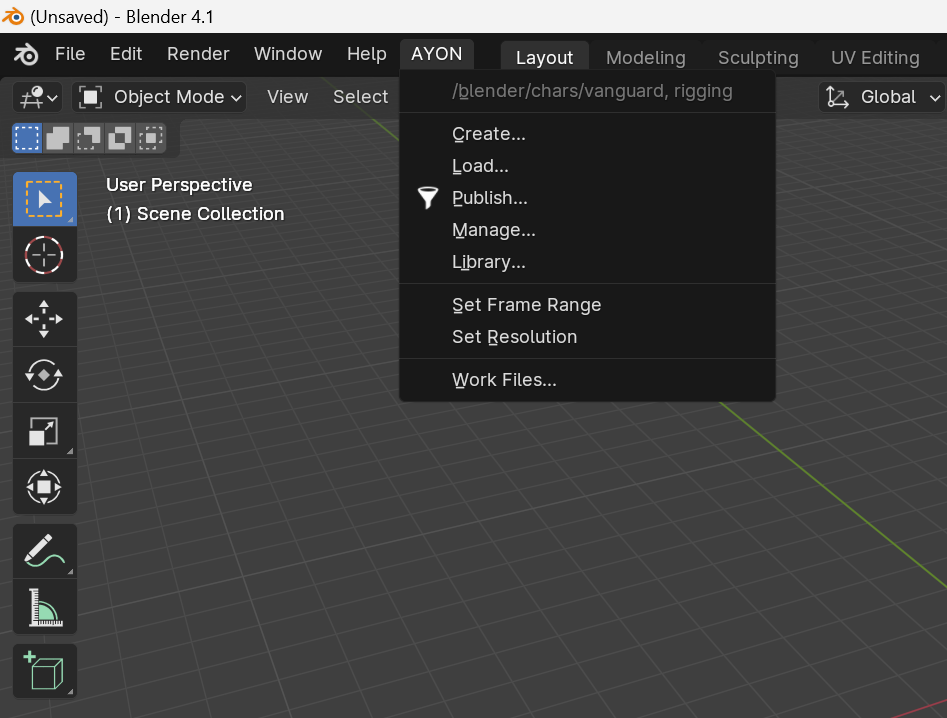Activate the Annotate pencil tool

[45, 551]
